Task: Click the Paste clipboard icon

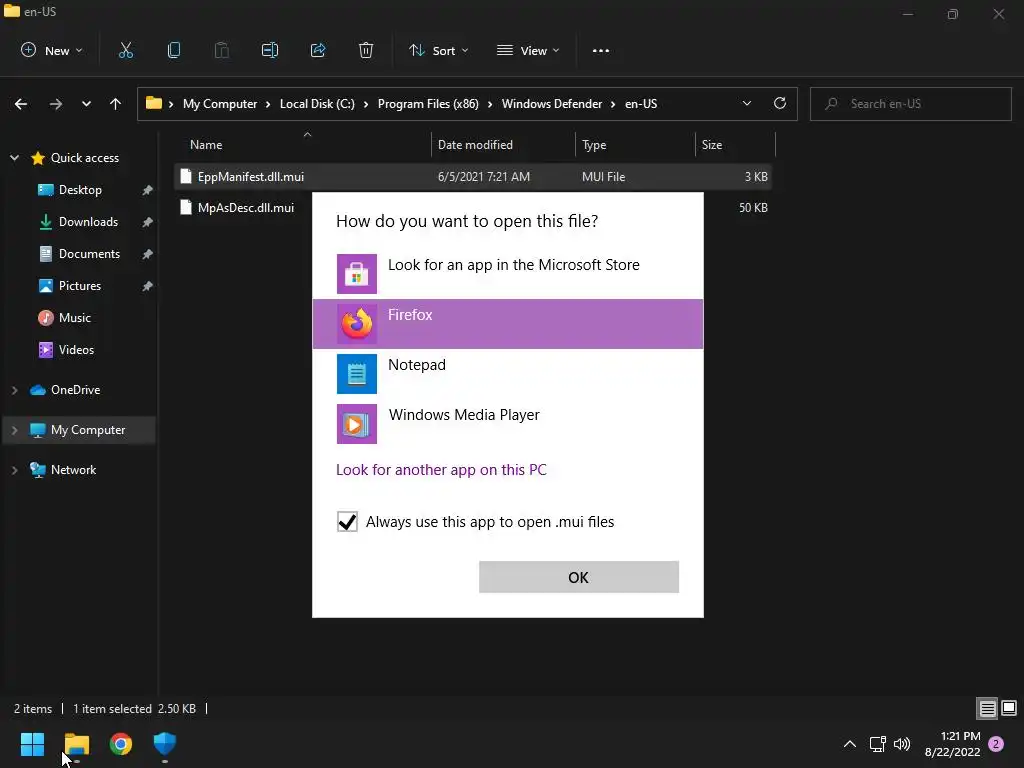Action: click(222, 50)
